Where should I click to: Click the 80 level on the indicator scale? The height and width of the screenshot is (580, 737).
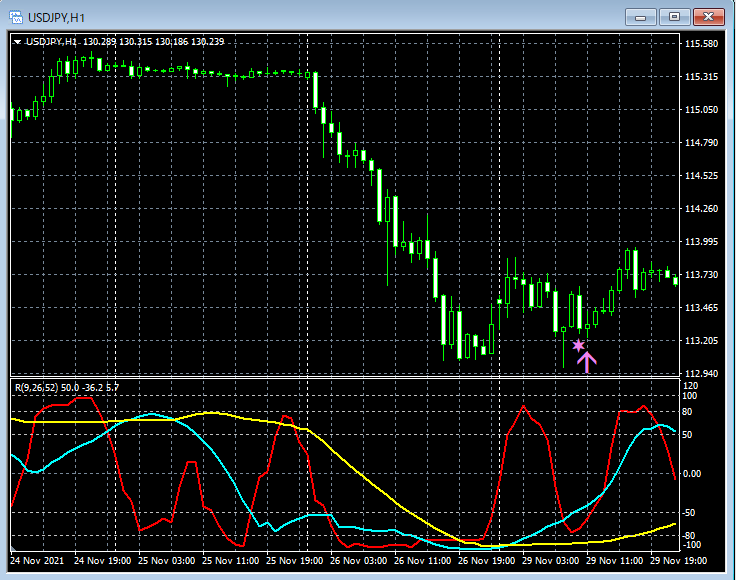click(x=688, y=411)
